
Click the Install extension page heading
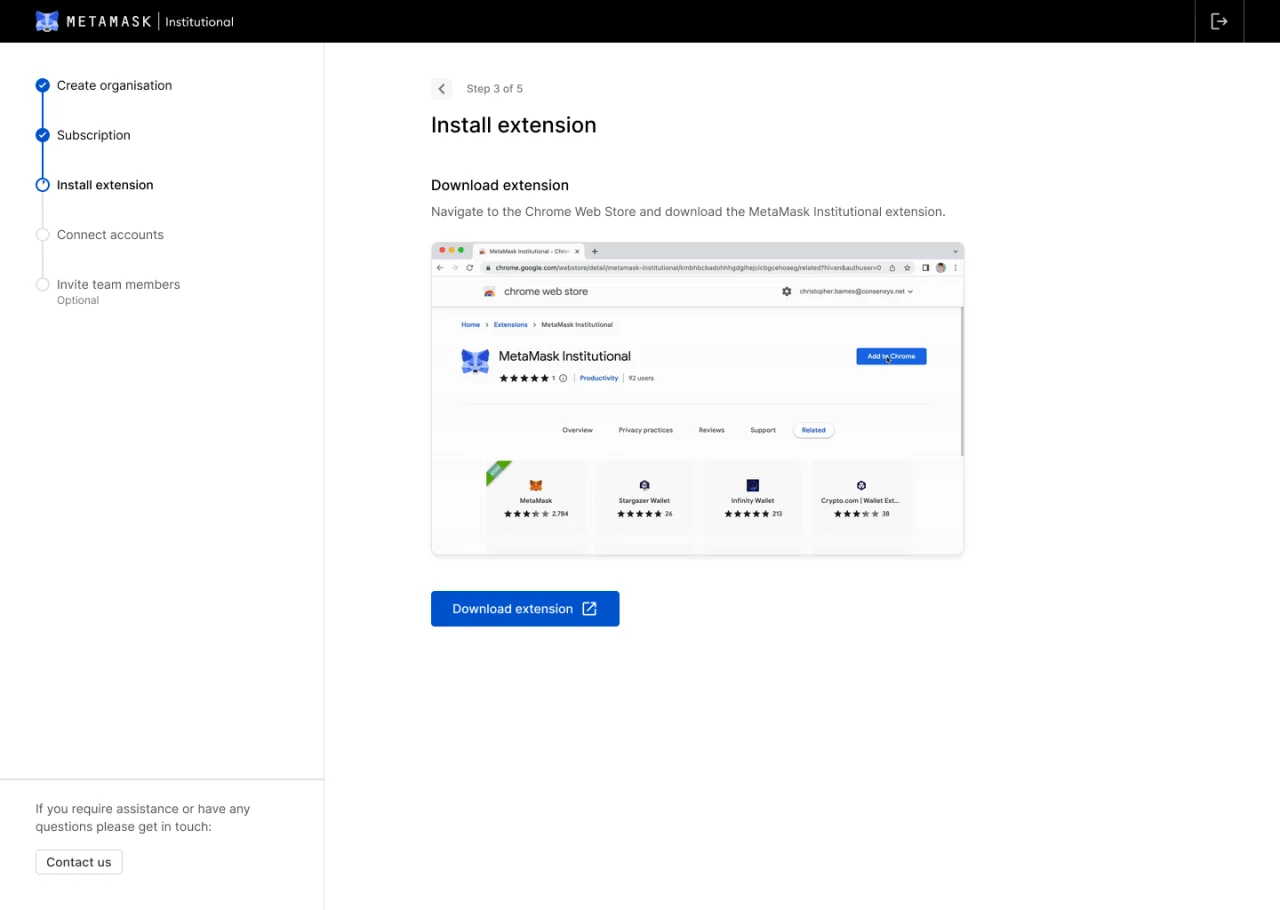[x=513, y=125]
